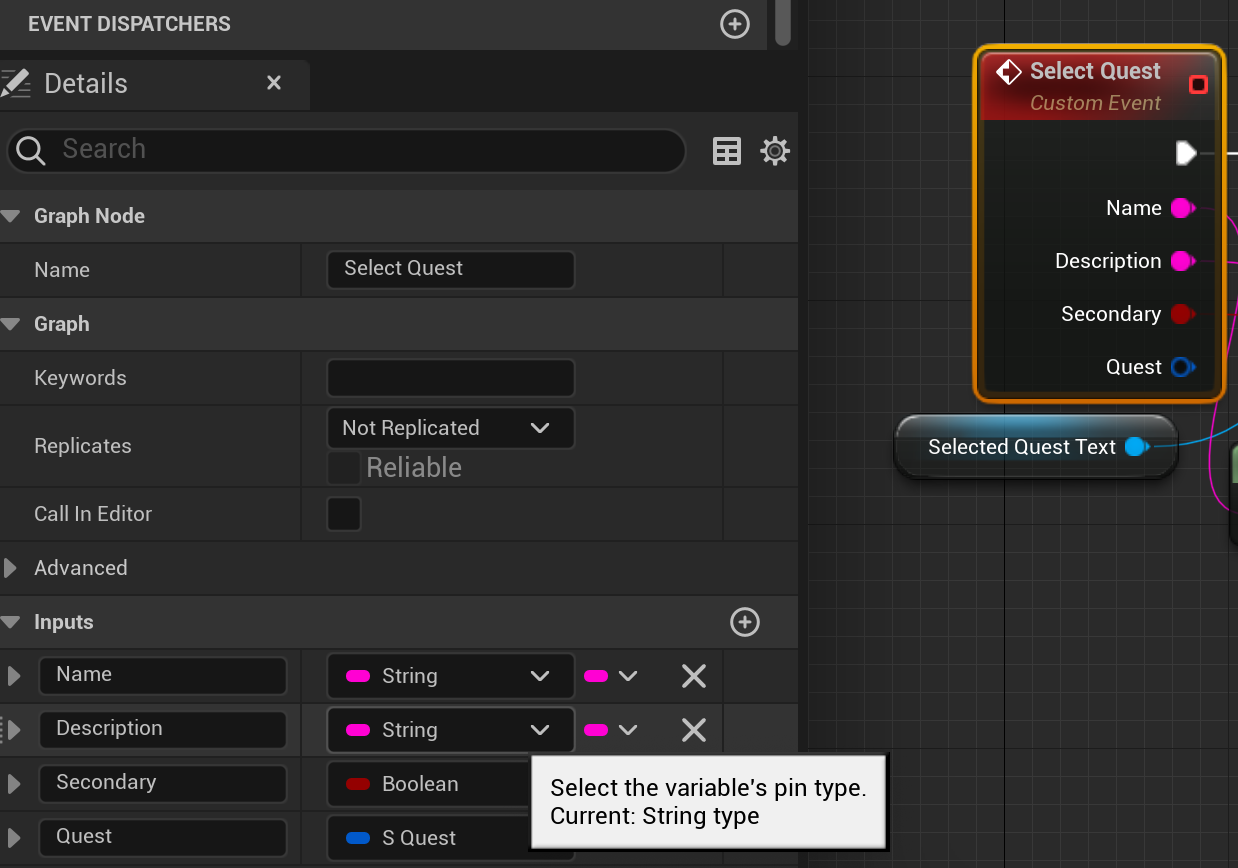1238x868 pixels.
Task: Click the Keywords input field
Action: pos(450,378)
